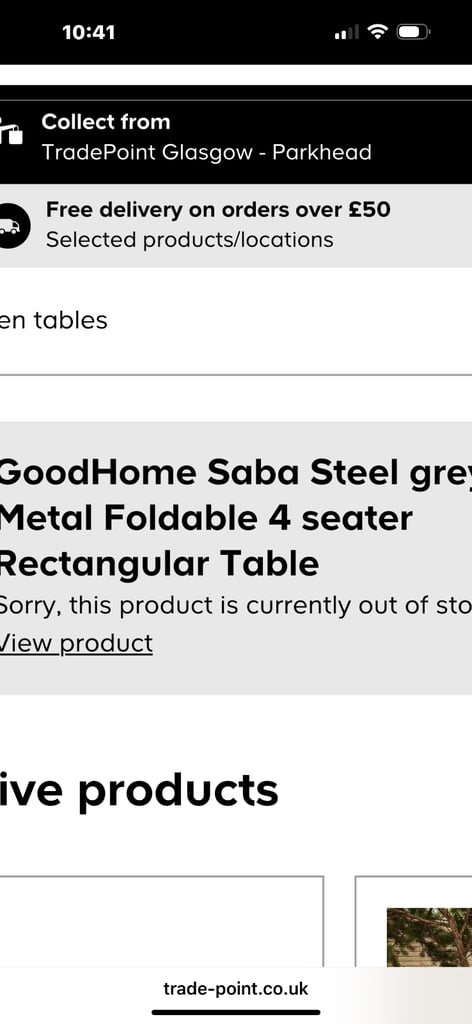Tap the 10:41 clock in status bar
Image resolution: width=472 pixels, height=1024 pixels.
click(89, 32)
